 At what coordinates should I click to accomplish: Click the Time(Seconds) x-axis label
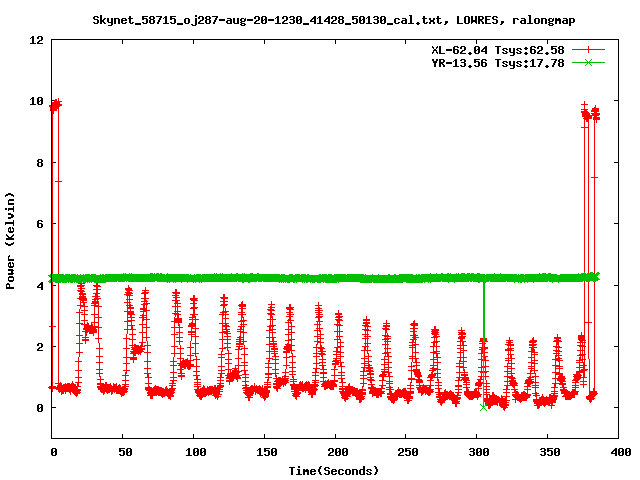click(333, 471)
